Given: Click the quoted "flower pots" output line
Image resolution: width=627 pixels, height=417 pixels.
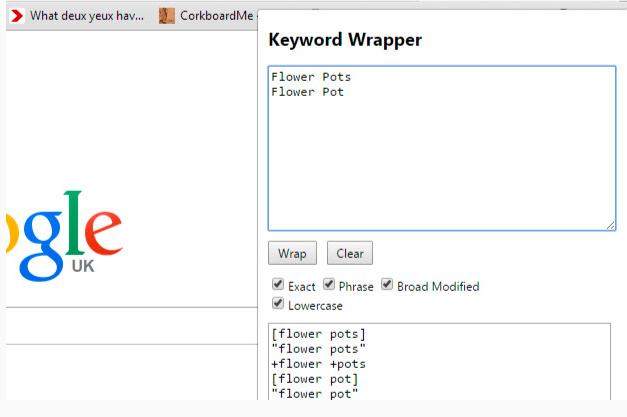Looking at the screenshot, I should (x=318, y=348).
